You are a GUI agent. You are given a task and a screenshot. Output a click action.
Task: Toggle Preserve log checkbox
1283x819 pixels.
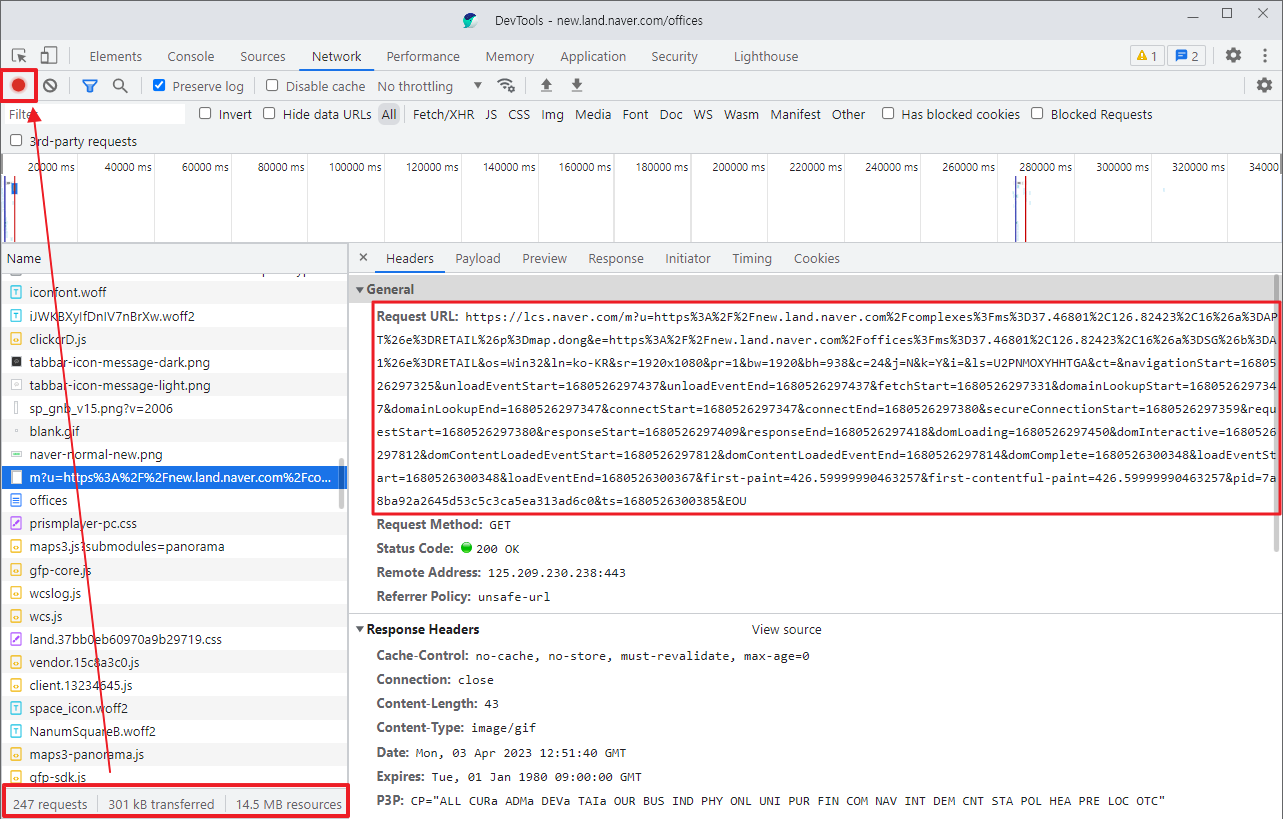tap(159, 86)
